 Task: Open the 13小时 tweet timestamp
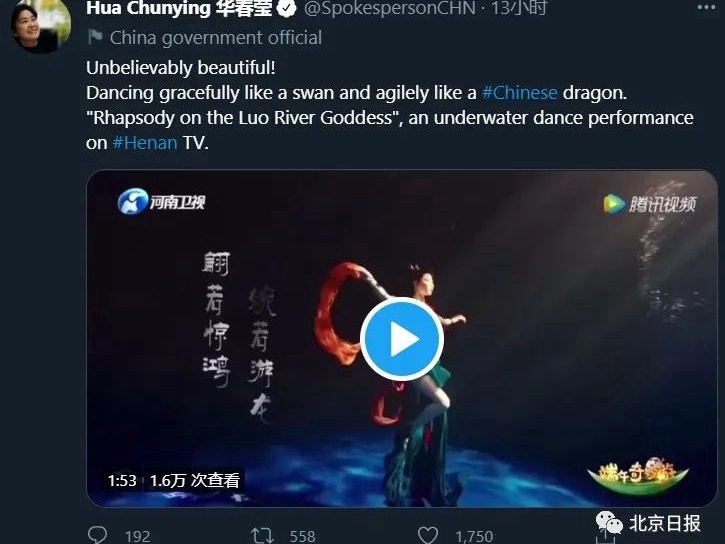tap(519, 8)
